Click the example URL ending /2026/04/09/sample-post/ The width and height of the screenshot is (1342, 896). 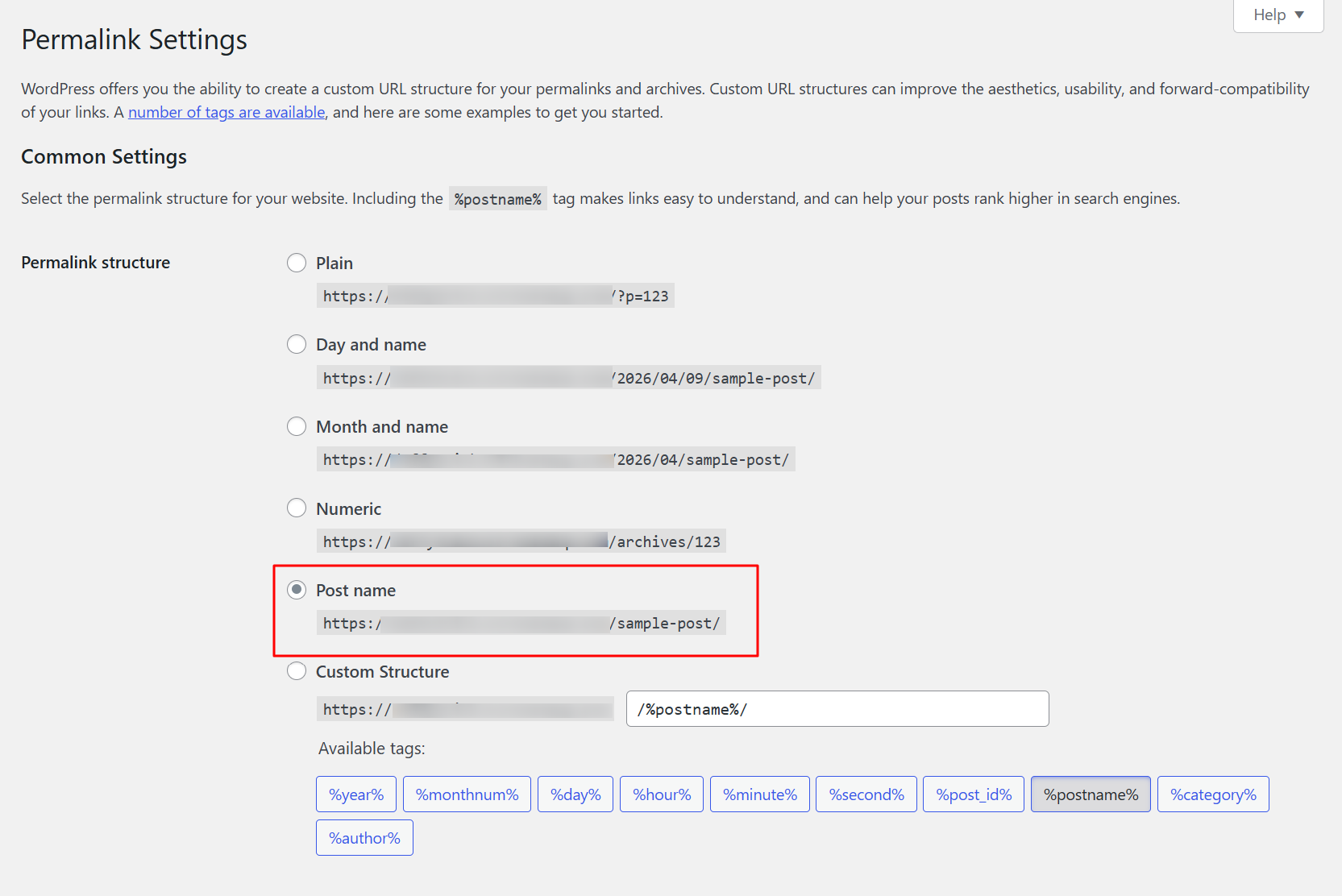569,378
